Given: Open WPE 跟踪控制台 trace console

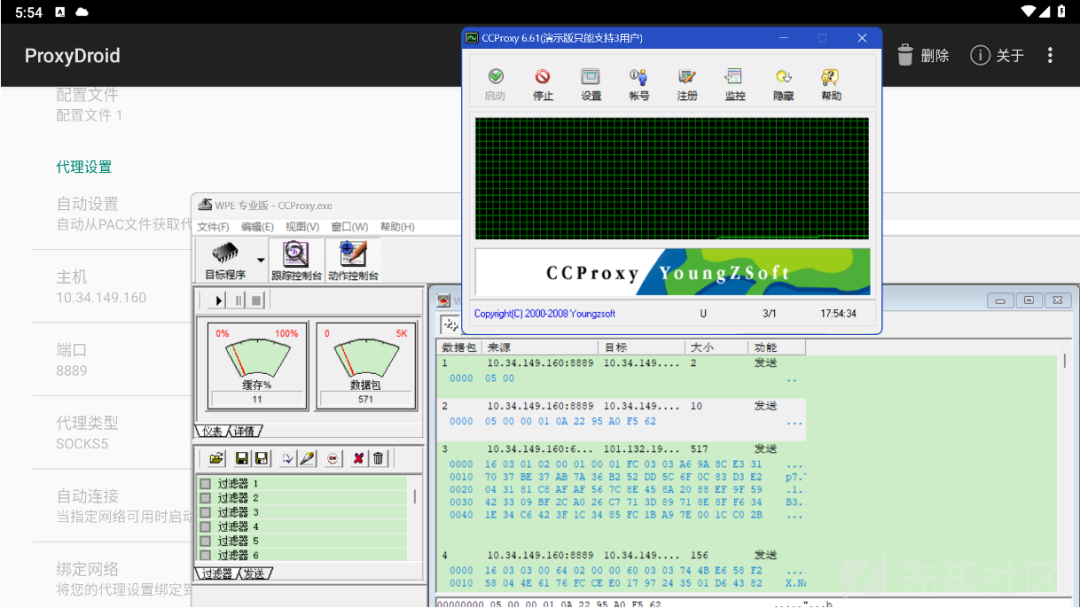Looking at the screenshot, I should (x=296, y=260).
